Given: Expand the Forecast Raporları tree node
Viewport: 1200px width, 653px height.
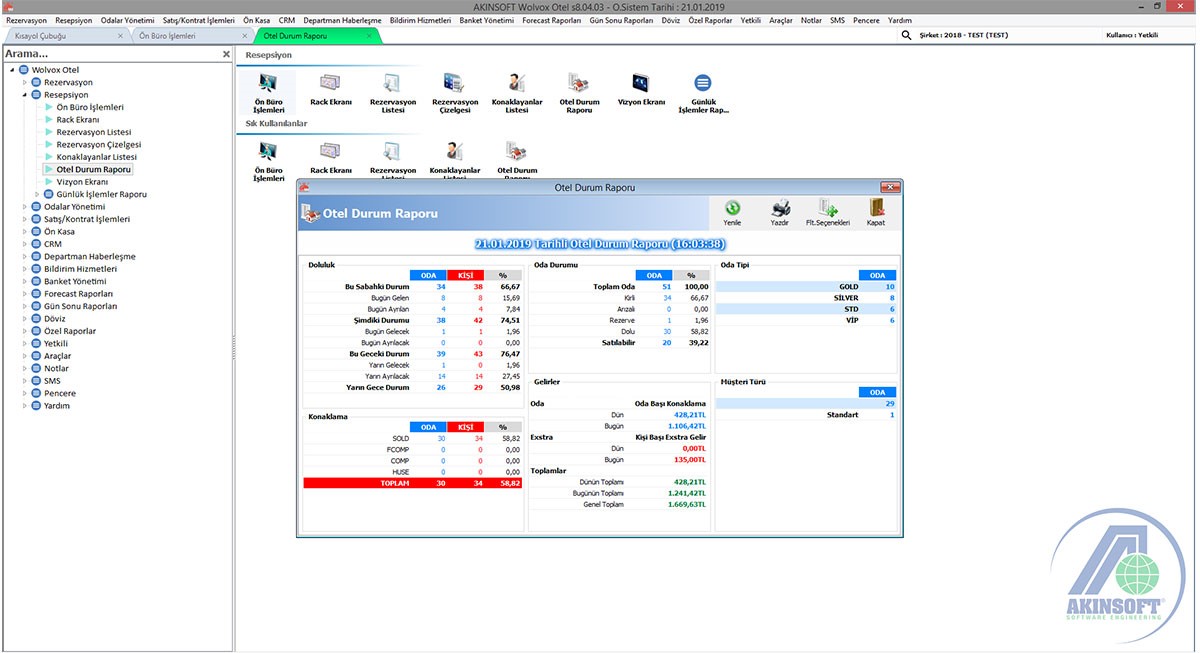Looking at the screenshot, I should (x=25, y=294).
